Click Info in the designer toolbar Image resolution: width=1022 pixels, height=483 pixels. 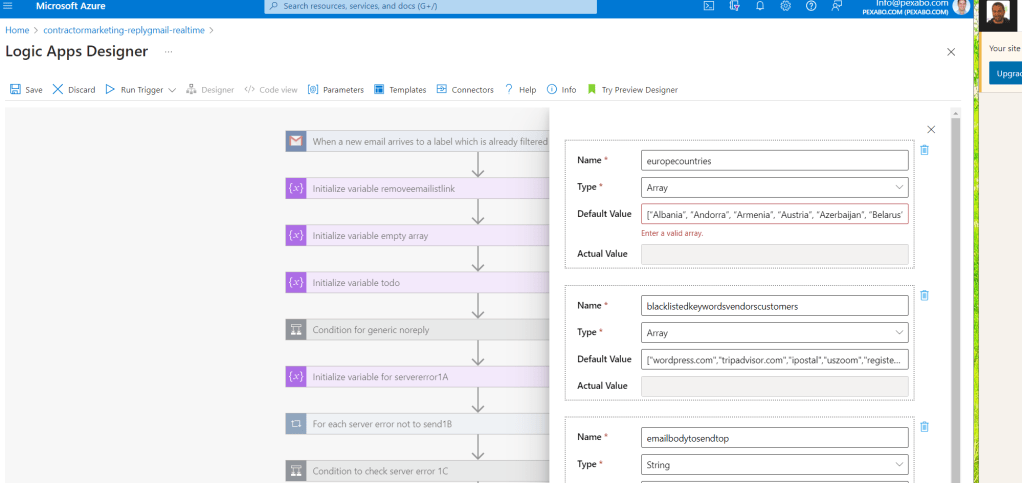tap(561, 90)
